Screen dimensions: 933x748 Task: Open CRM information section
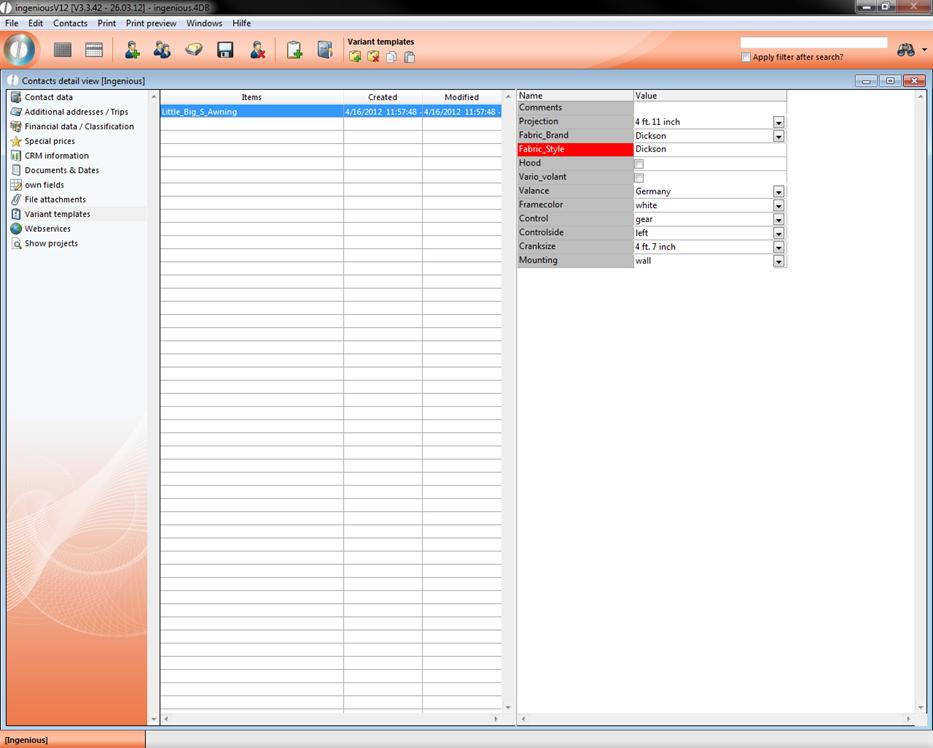56,155
